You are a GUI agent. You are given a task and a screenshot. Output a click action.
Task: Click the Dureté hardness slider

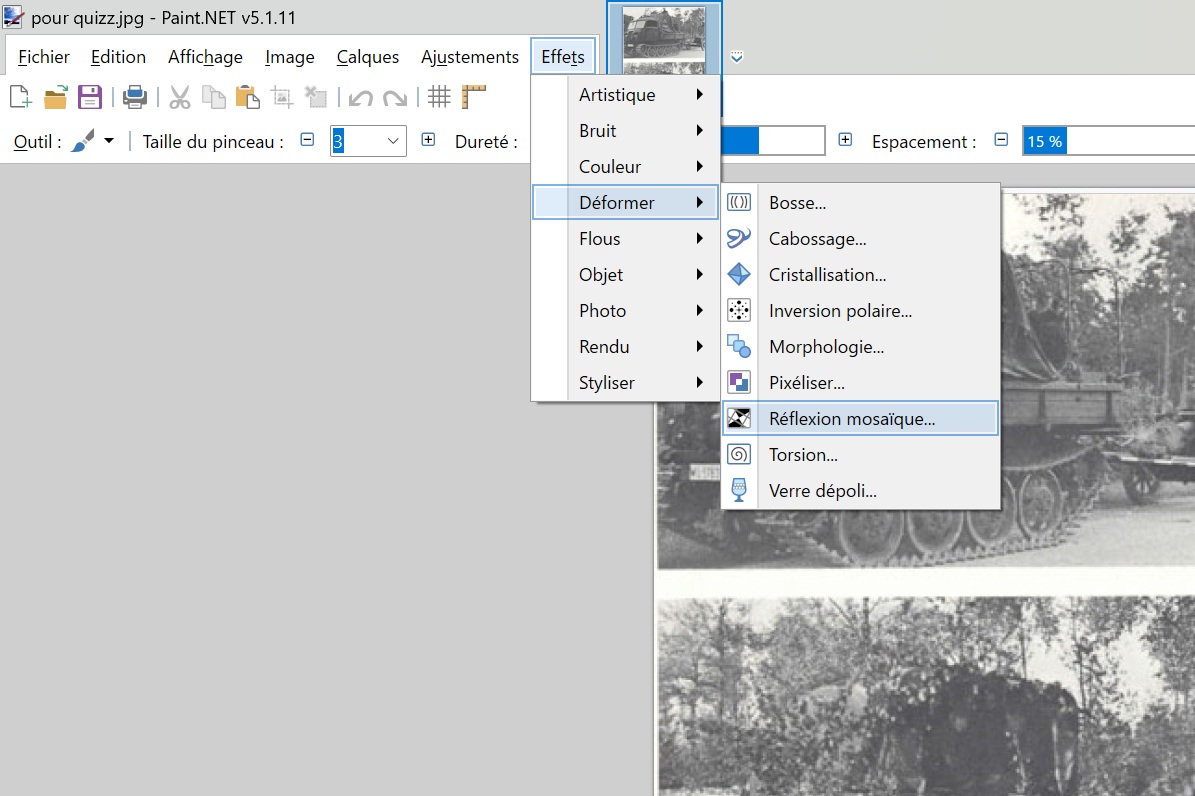tap(772, 140)
